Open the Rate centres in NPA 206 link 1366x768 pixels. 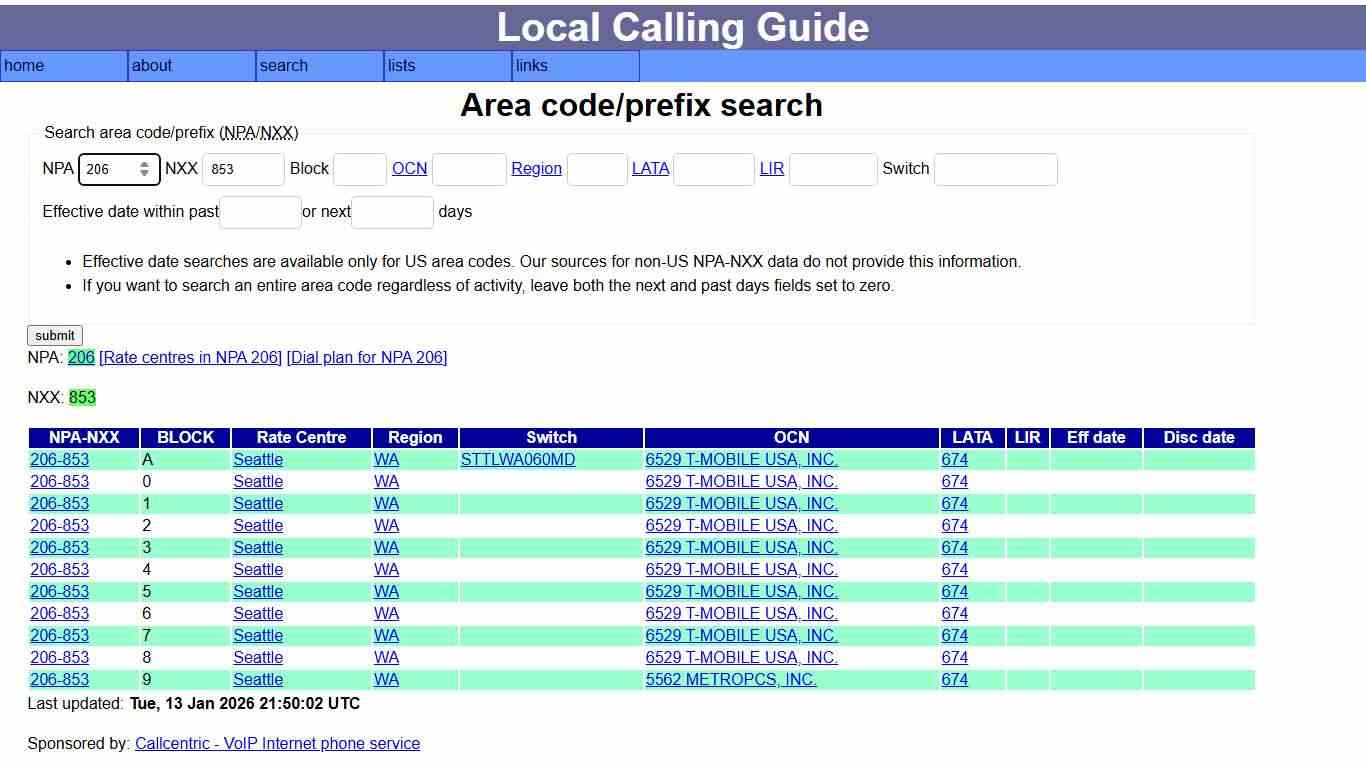click(x=192, y=357)
